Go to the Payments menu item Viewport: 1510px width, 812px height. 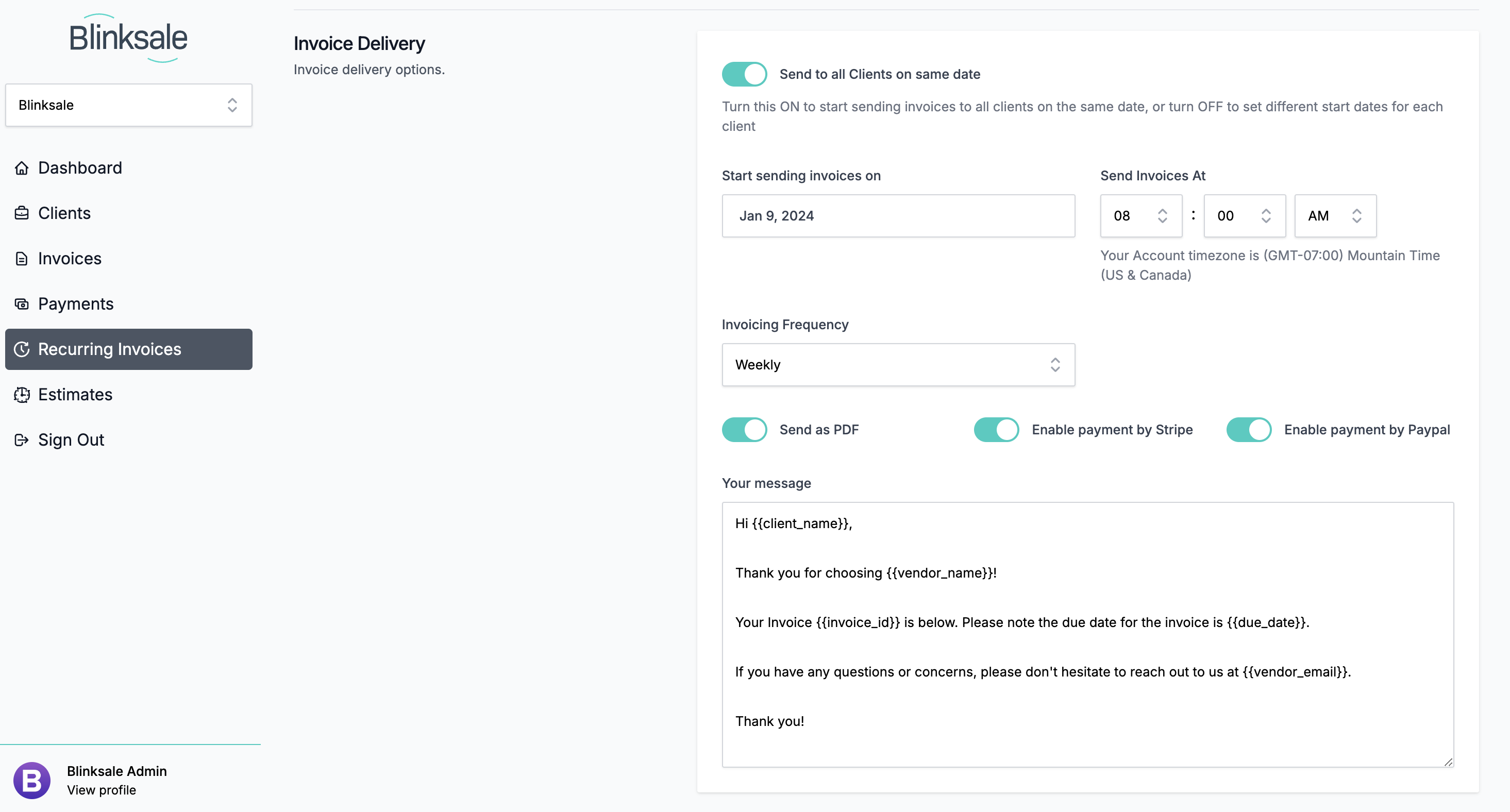click(76, 304)
